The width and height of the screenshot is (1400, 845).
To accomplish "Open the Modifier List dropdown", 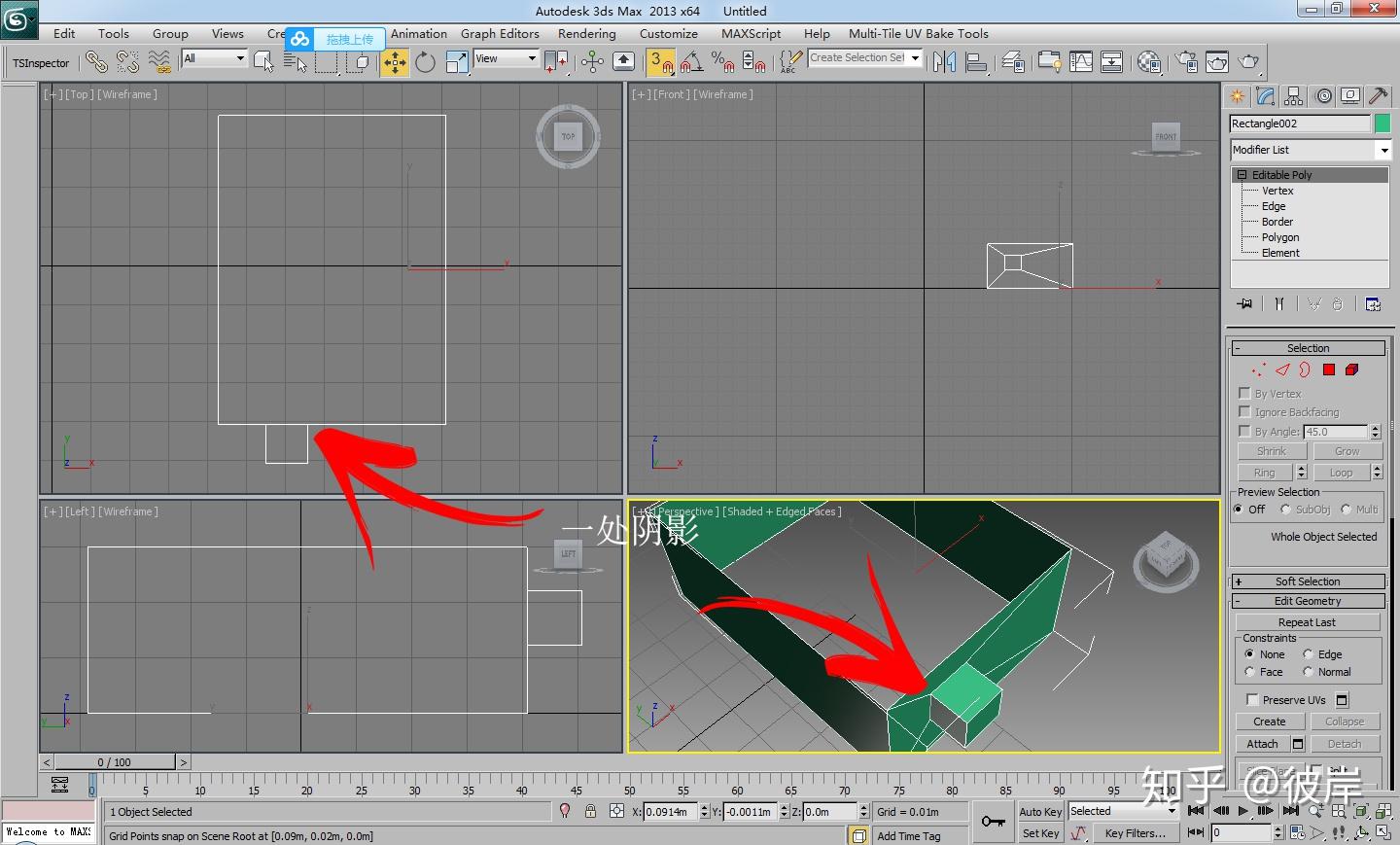I will [1311, 150].
